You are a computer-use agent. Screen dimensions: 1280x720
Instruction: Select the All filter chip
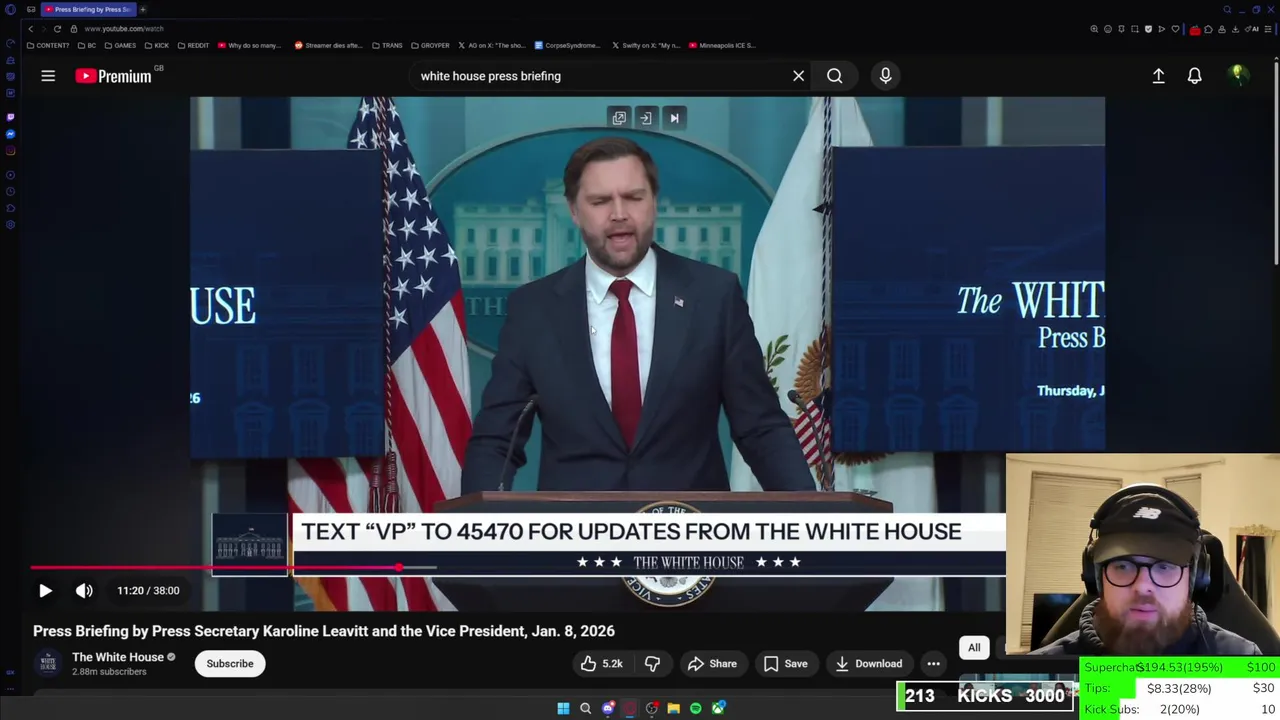[974, 648]
